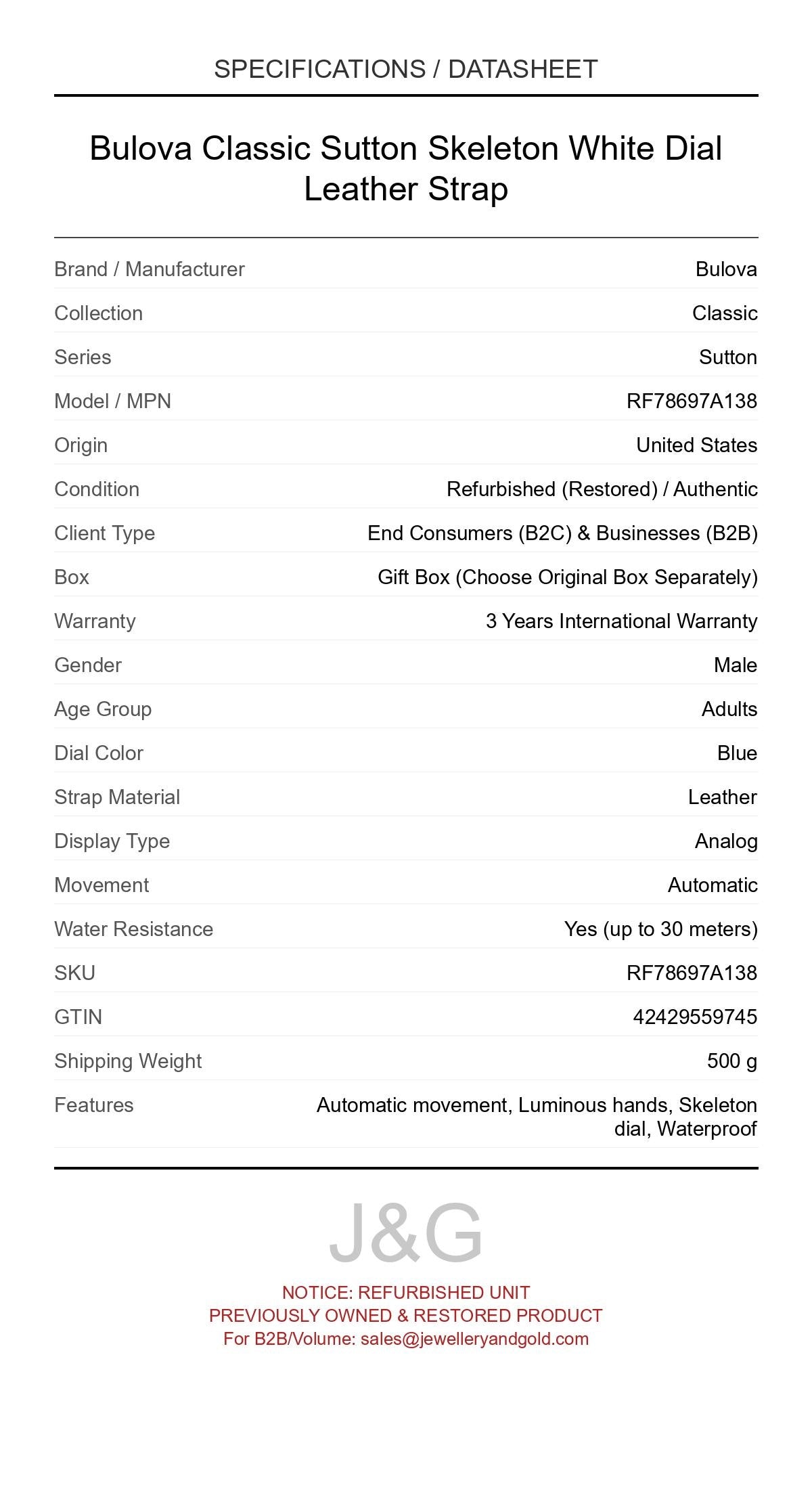Click the NOTICE: REFURBISHED UNIT text

pyautogui.click(x=406, y=1293)
